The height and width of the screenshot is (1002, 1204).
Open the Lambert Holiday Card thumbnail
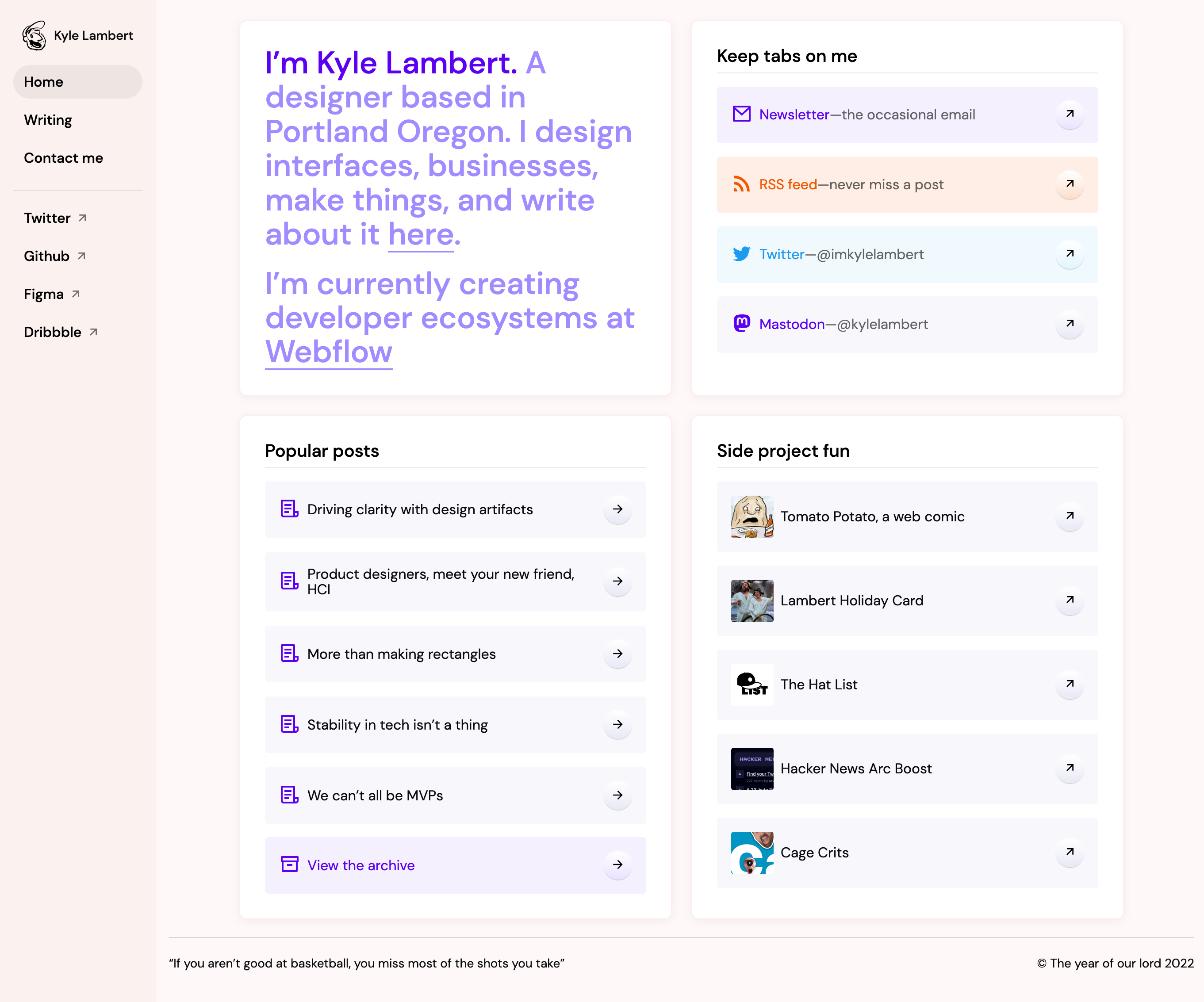coord(752,600)
